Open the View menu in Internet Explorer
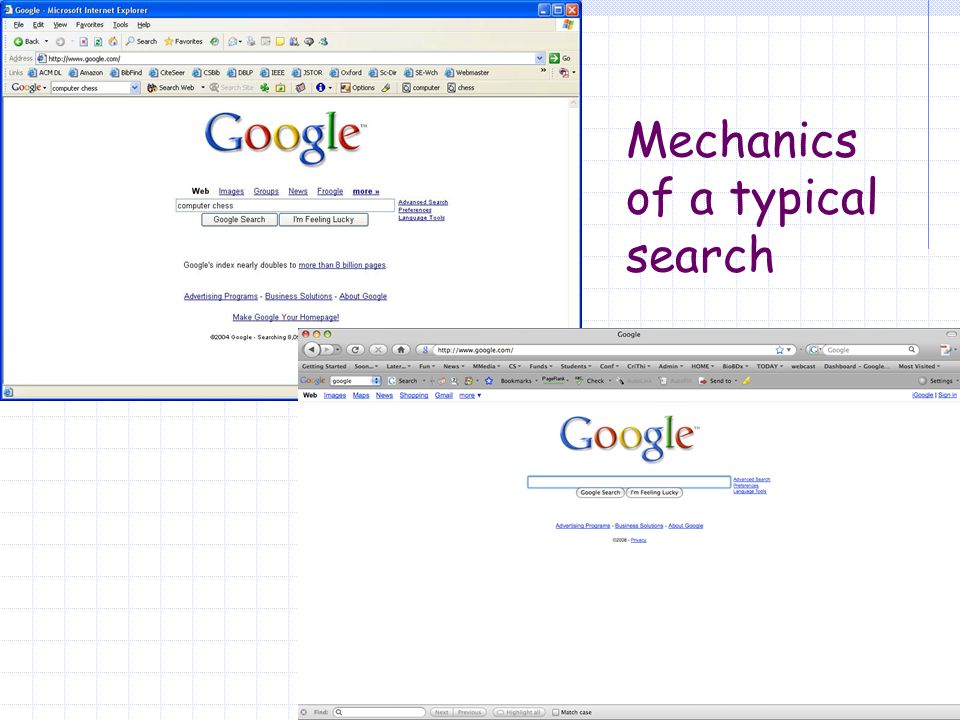Image resolution: width=960 pixels, height=720 pixels. [x=60, y=24]
